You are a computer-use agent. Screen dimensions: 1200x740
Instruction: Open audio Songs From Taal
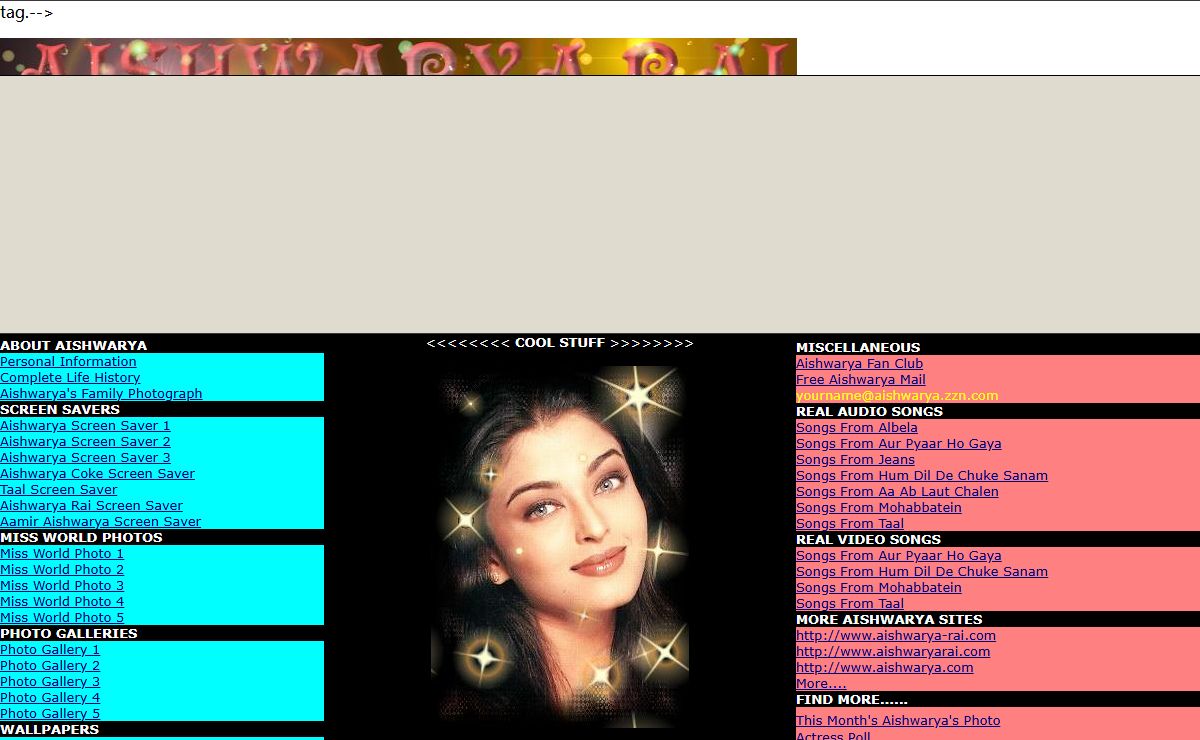(850, 524)
